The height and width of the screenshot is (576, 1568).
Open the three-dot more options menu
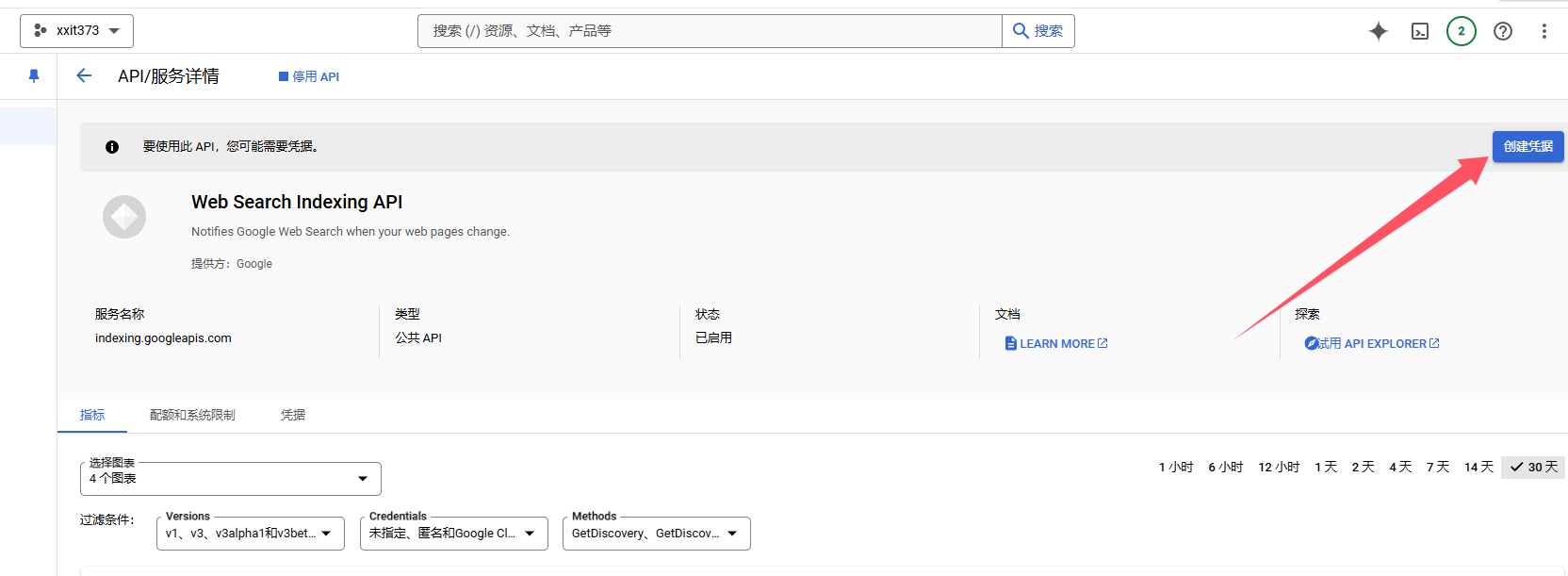(x=1543, y=31)
